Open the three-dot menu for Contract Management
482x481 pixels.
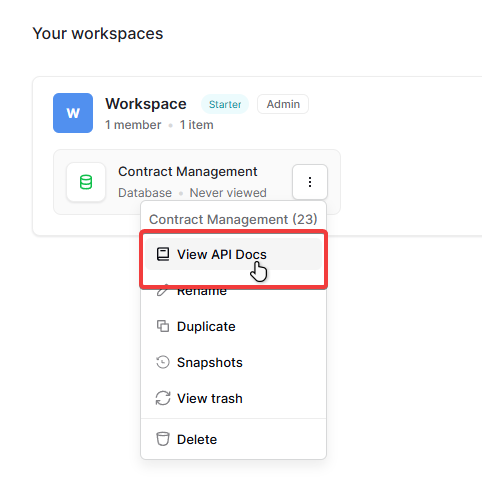tap(310, 182)
